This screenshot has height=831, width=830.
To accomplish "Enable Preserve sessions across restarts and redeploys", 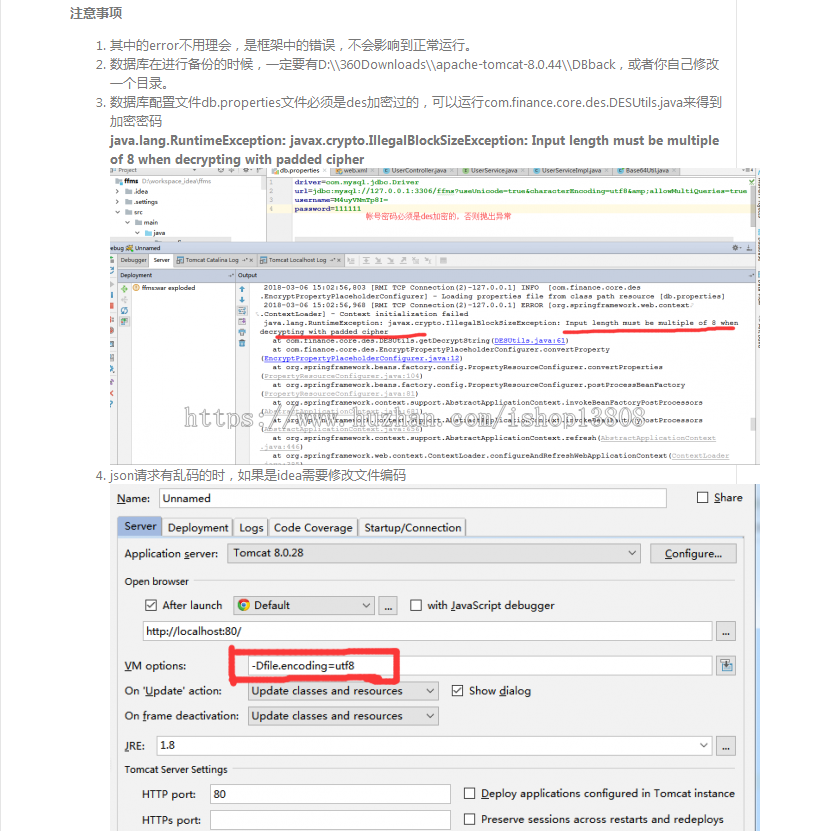I will [469, 819].
